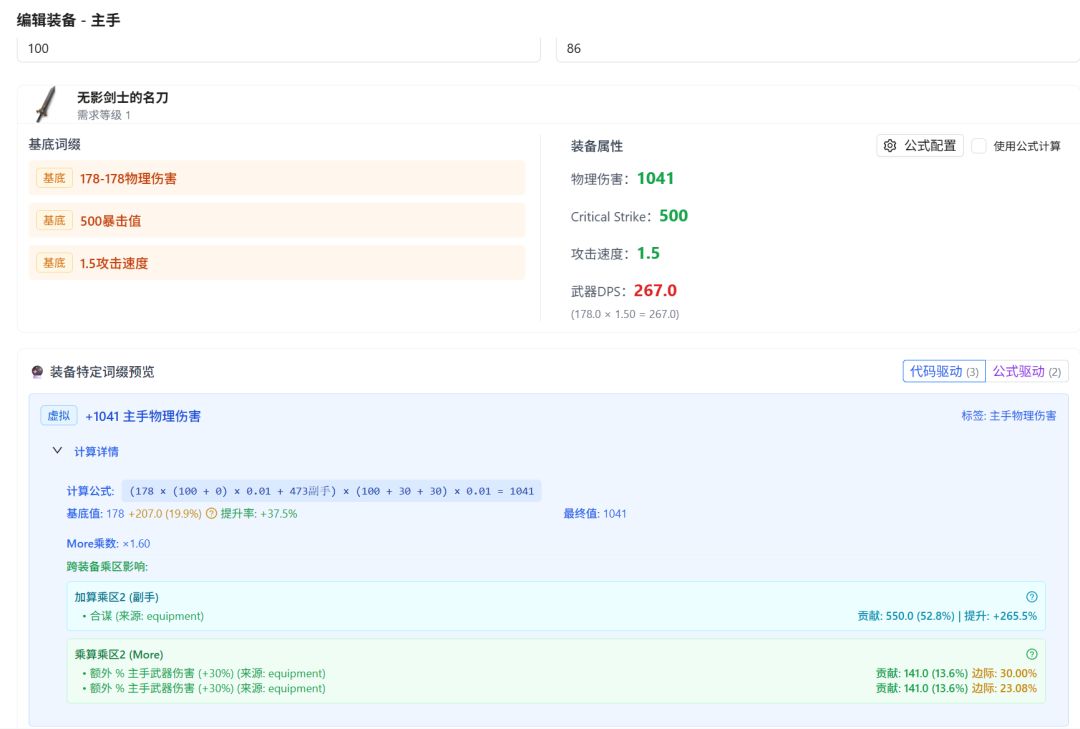Click the icon beside 装备特定词缀预览 heading
Viewport: 1080px width, 729px height.
click(x=38, y=372)
